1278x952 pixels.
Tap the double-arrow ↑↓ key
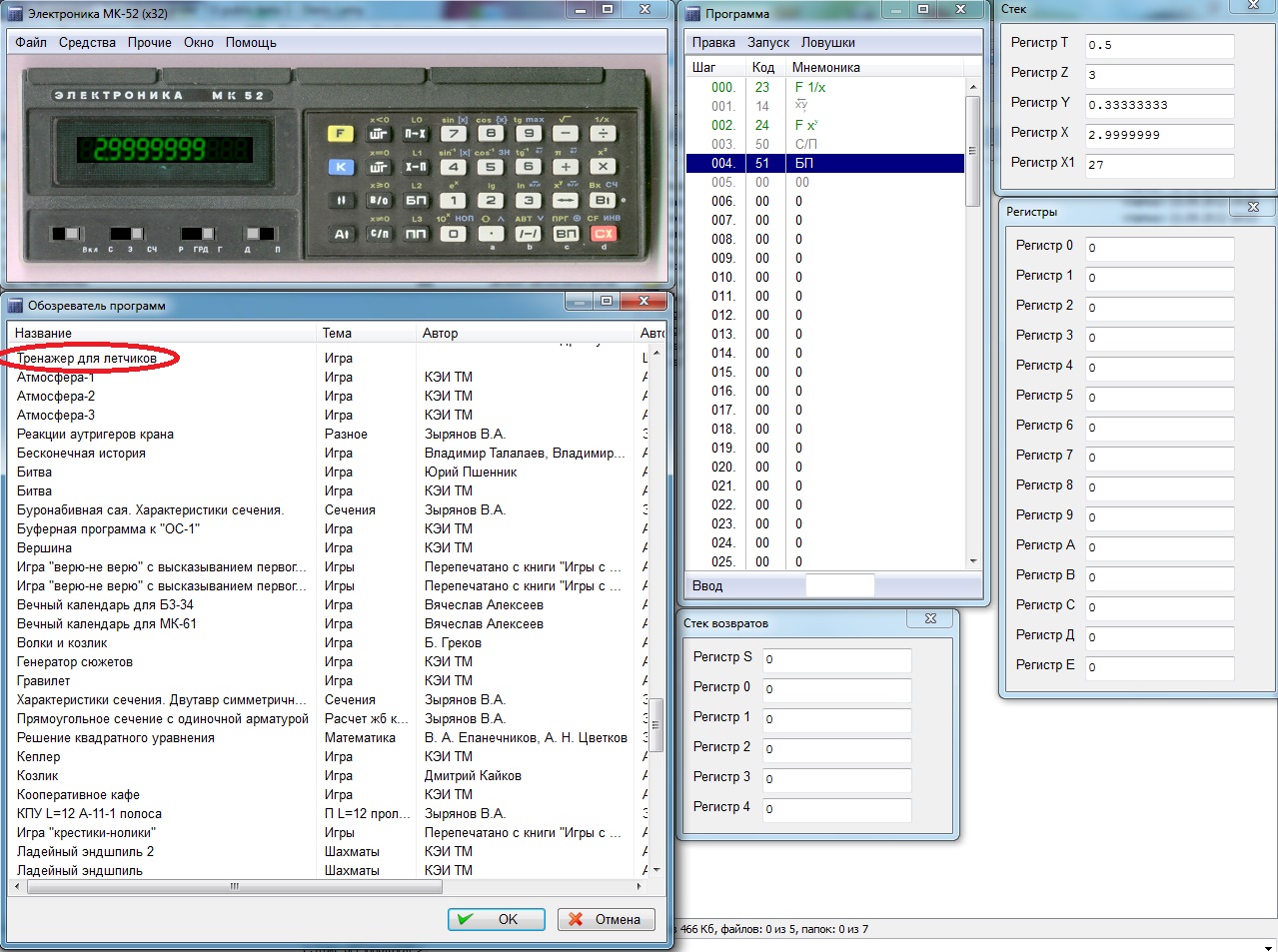(340, 201)
